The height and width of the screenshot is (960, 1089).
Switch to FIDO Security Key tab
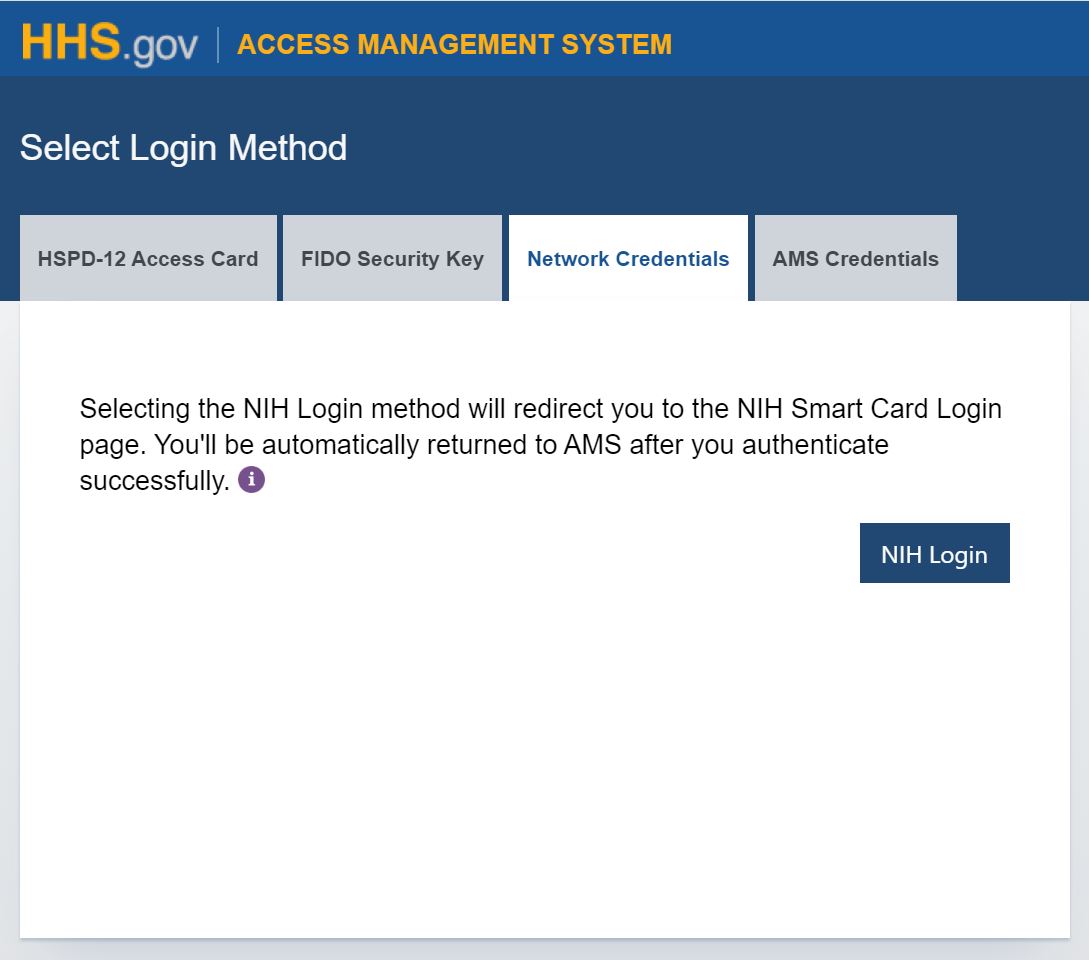pos(392,259)
